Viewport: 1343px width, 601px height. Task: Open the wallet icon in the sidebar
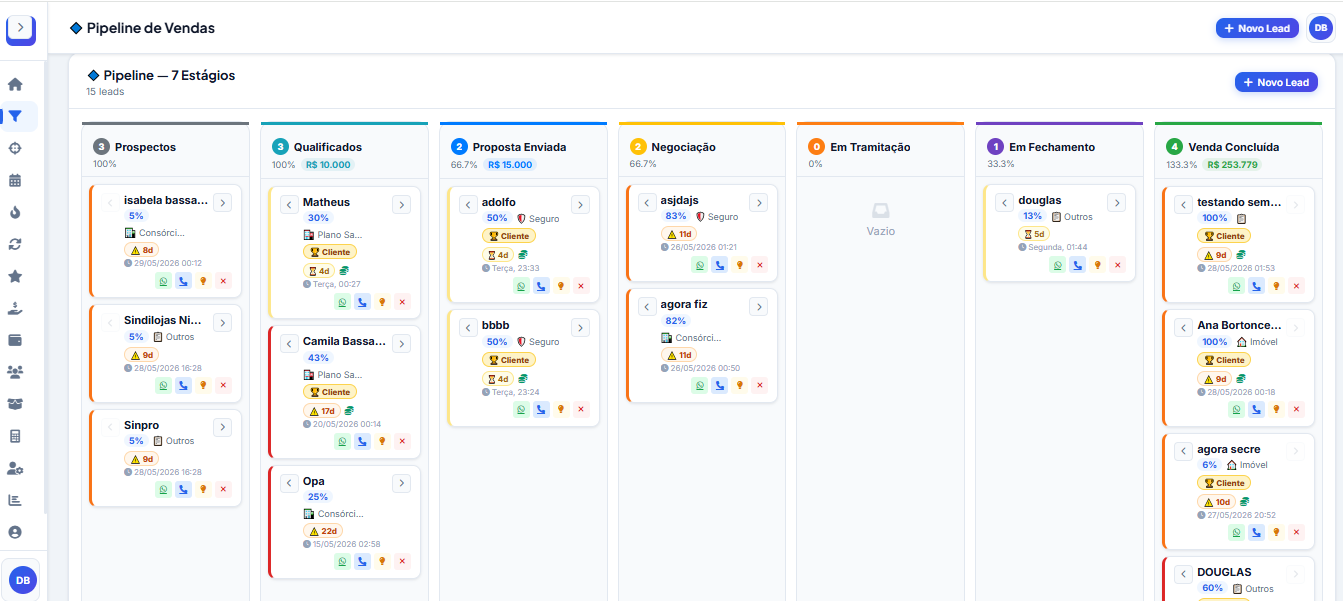coord(15,340)
